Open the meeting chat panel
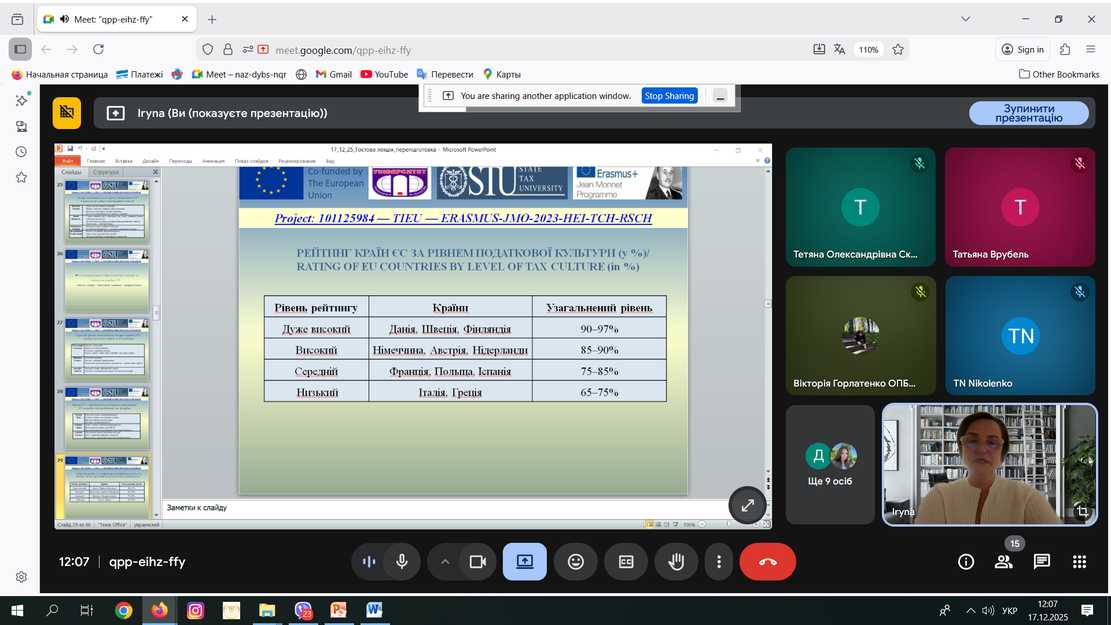The image size is (1111, 625). tap(1041, 562)
